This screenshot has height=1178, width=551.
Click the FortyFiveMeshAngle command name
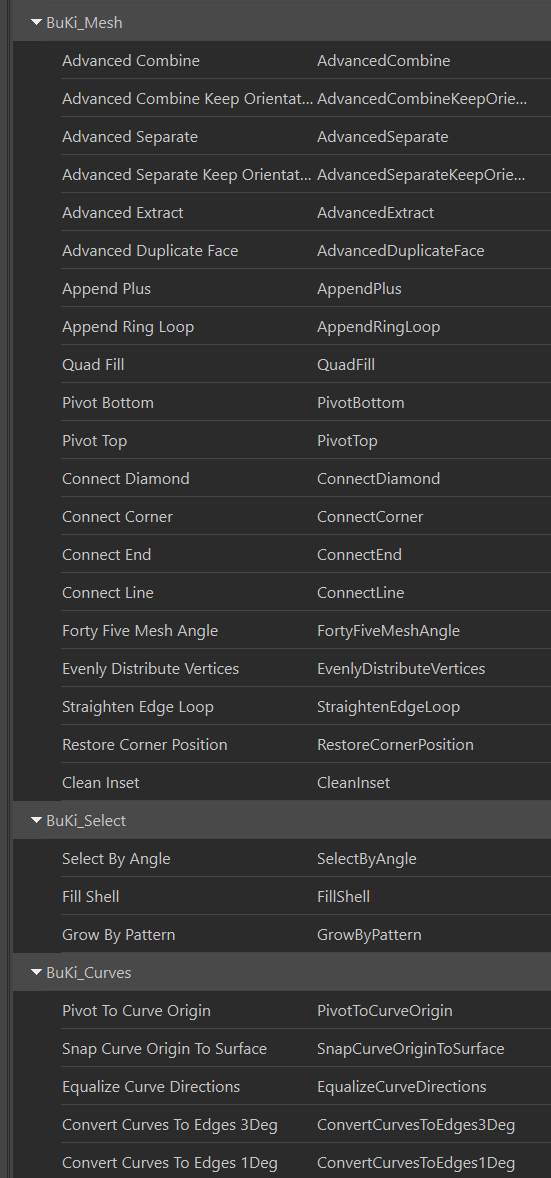point(389,630)
